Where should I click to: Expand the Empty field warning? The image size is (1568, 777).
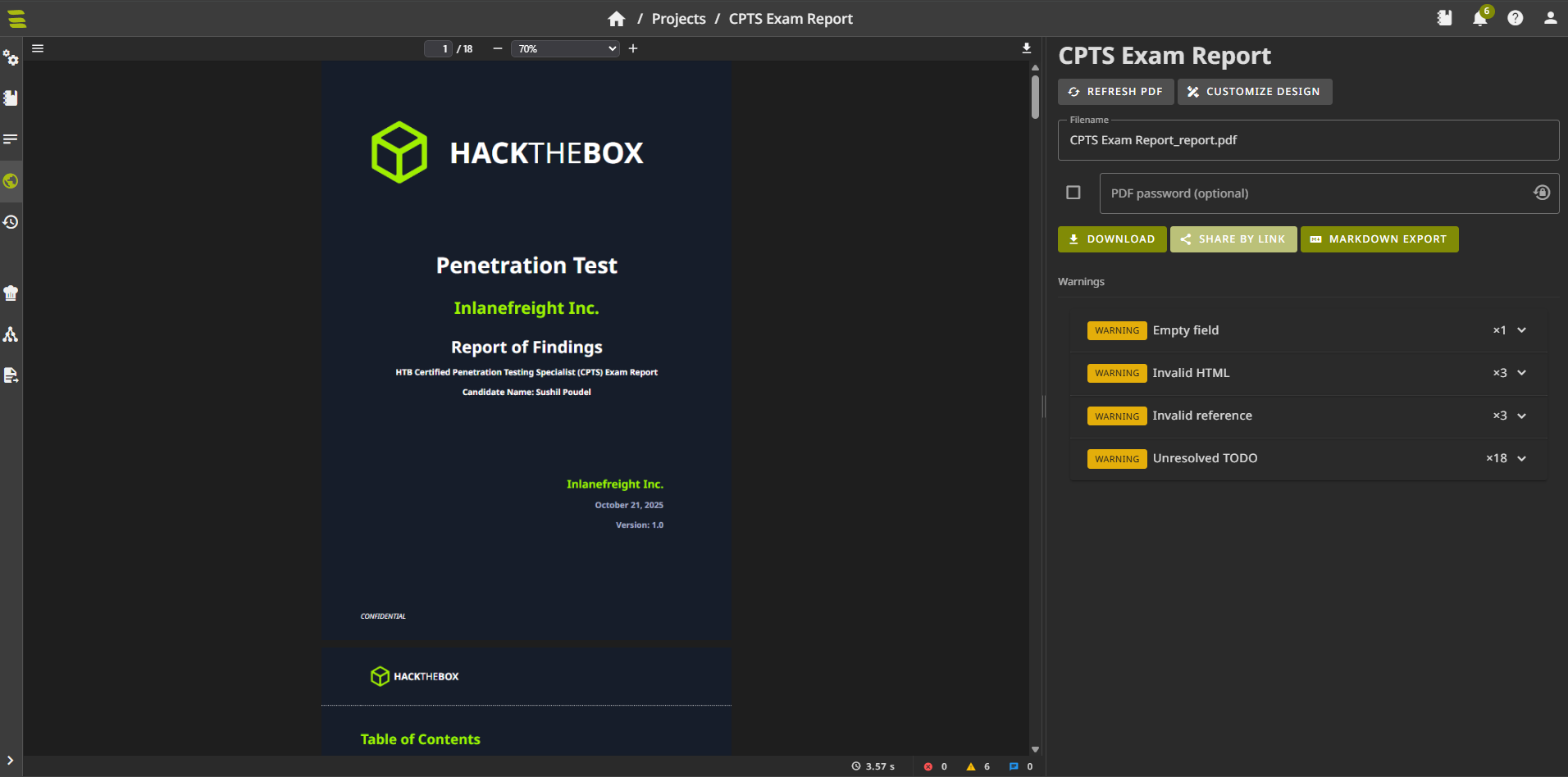[x=1521, y=330]
